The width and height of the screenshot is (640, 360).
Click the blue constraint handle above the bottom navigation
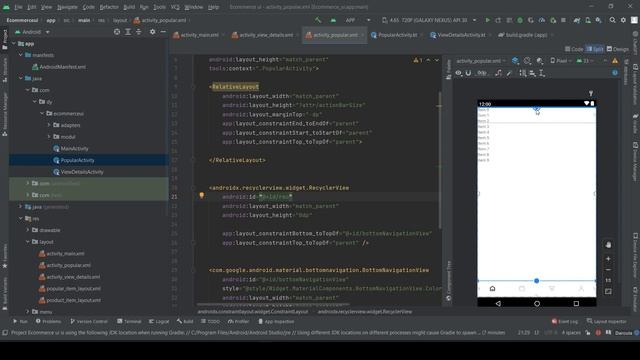(x=536, y=281)
